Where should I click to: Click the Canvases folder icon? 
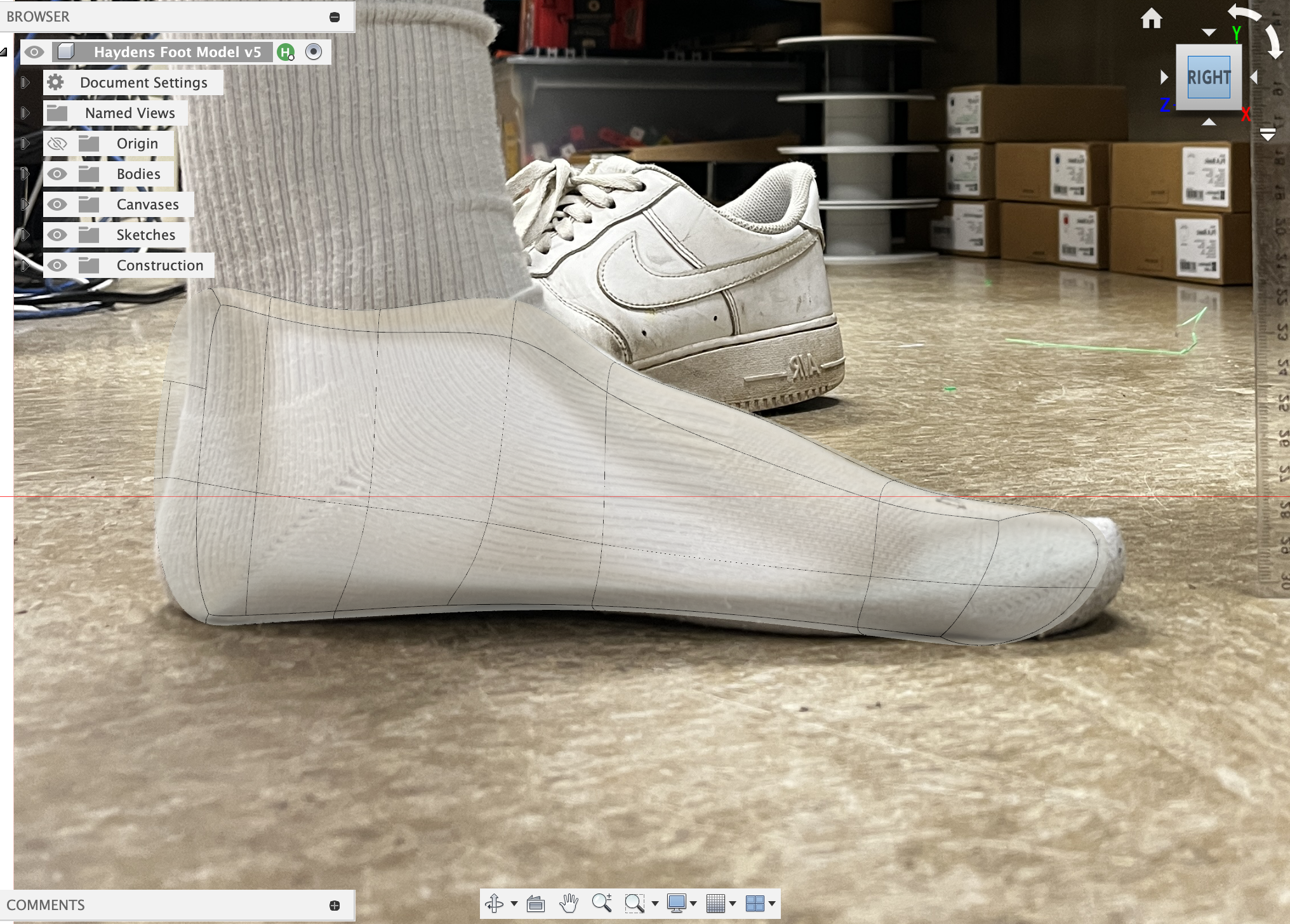(89, 204)
